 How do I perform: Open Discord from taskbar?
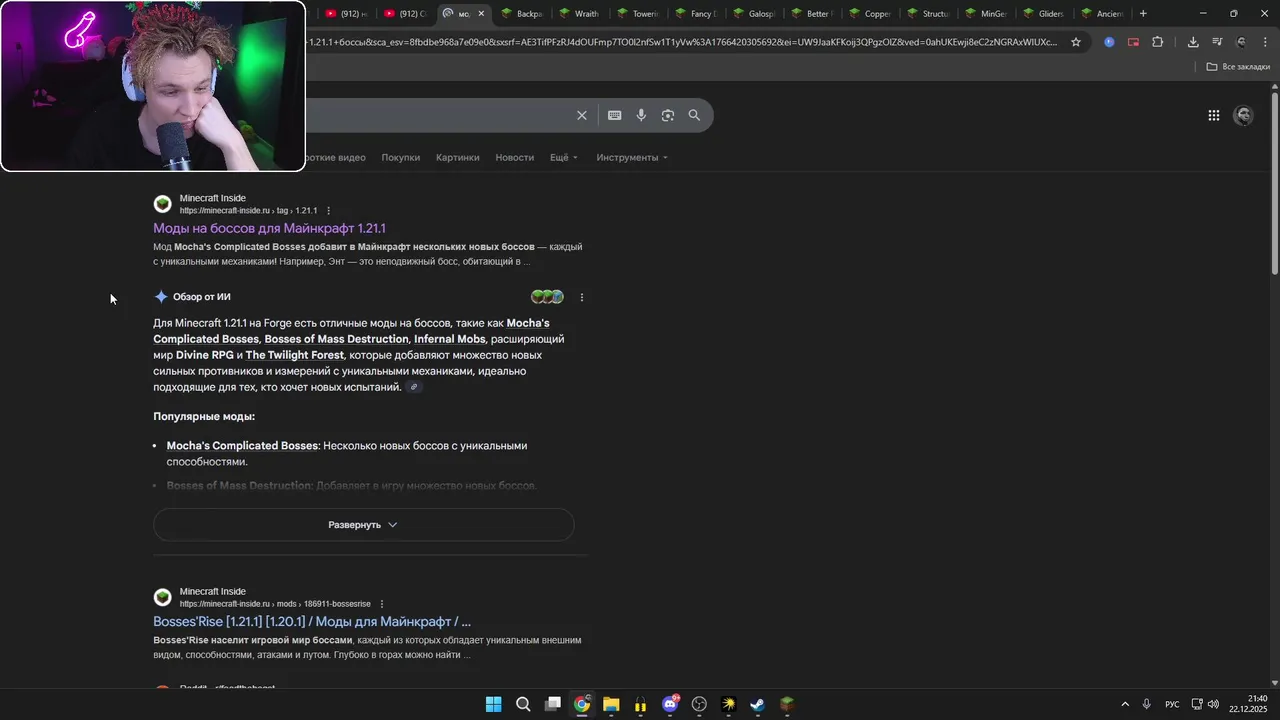[x=670, y=704]
